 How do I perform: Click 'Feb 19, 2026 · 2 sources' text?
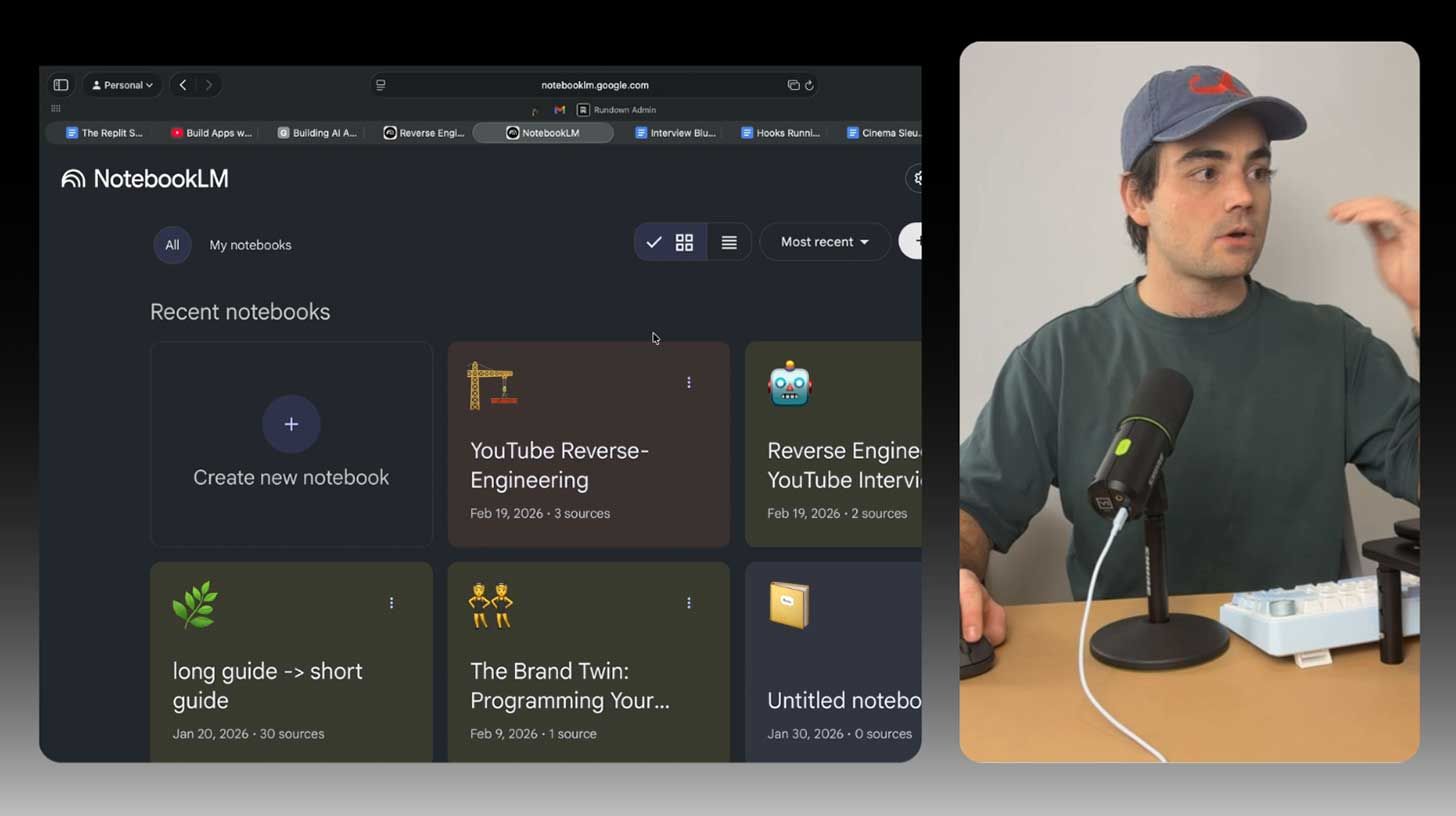click(837, 513)
